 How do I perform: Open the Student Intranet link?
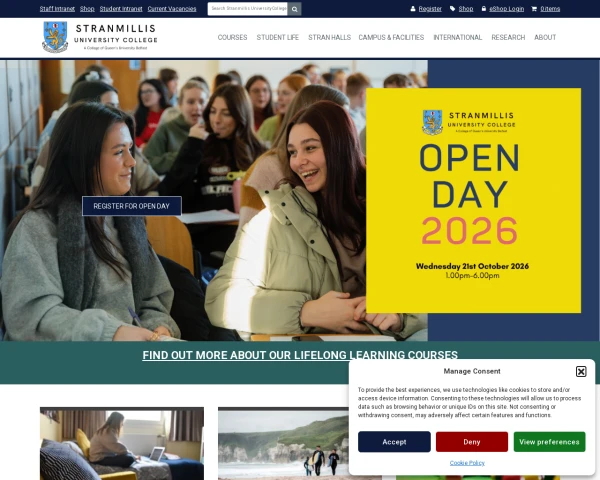121,9
